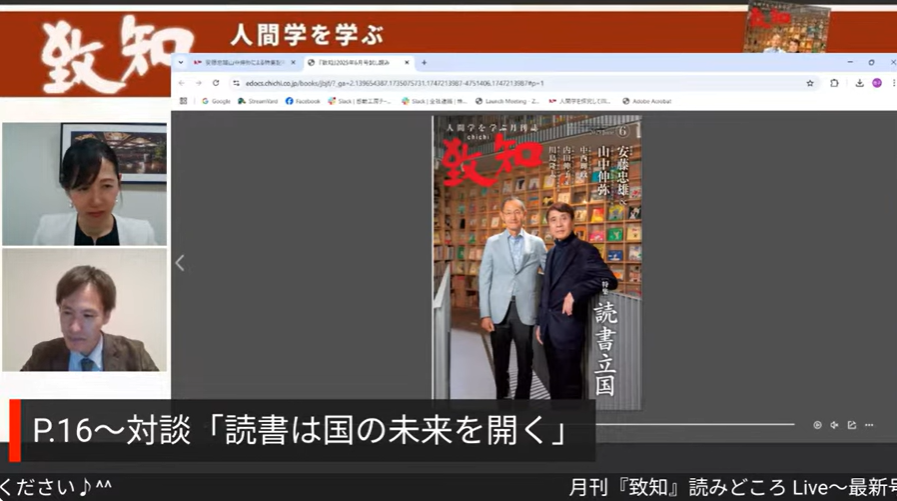The width and height of the screenshot is (897, 501).
Task: Click the browser back arrow
Action: pos(182,83)
